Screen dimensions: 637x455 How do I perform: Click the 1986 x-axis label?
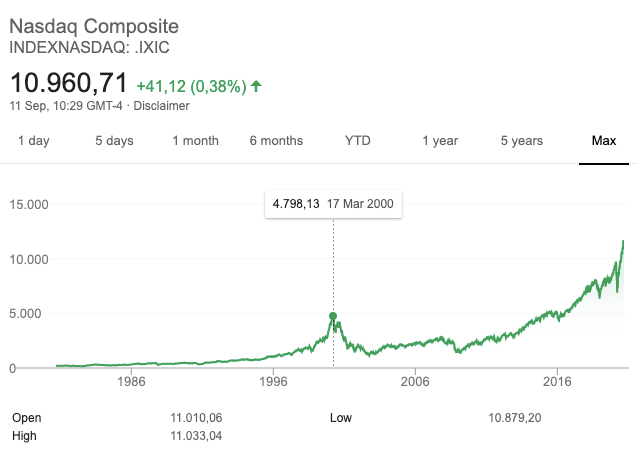[x=131, y=381]
